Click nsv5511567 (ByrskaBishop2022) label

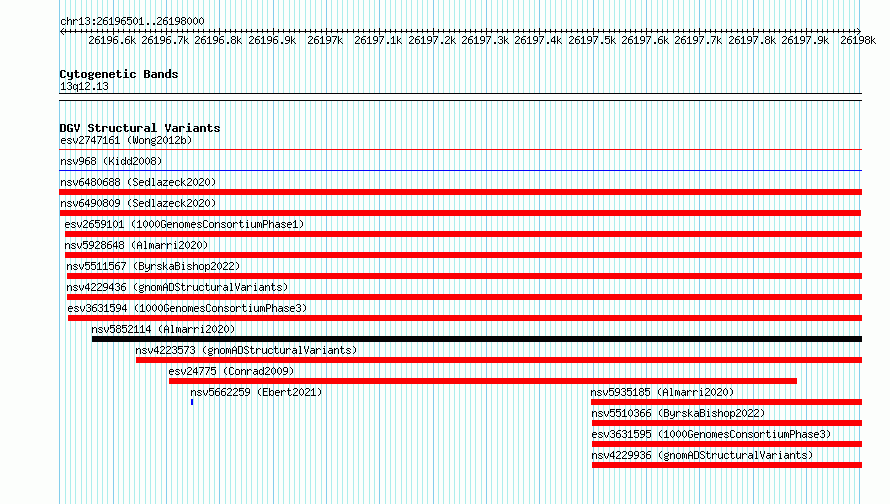(153, 266)
